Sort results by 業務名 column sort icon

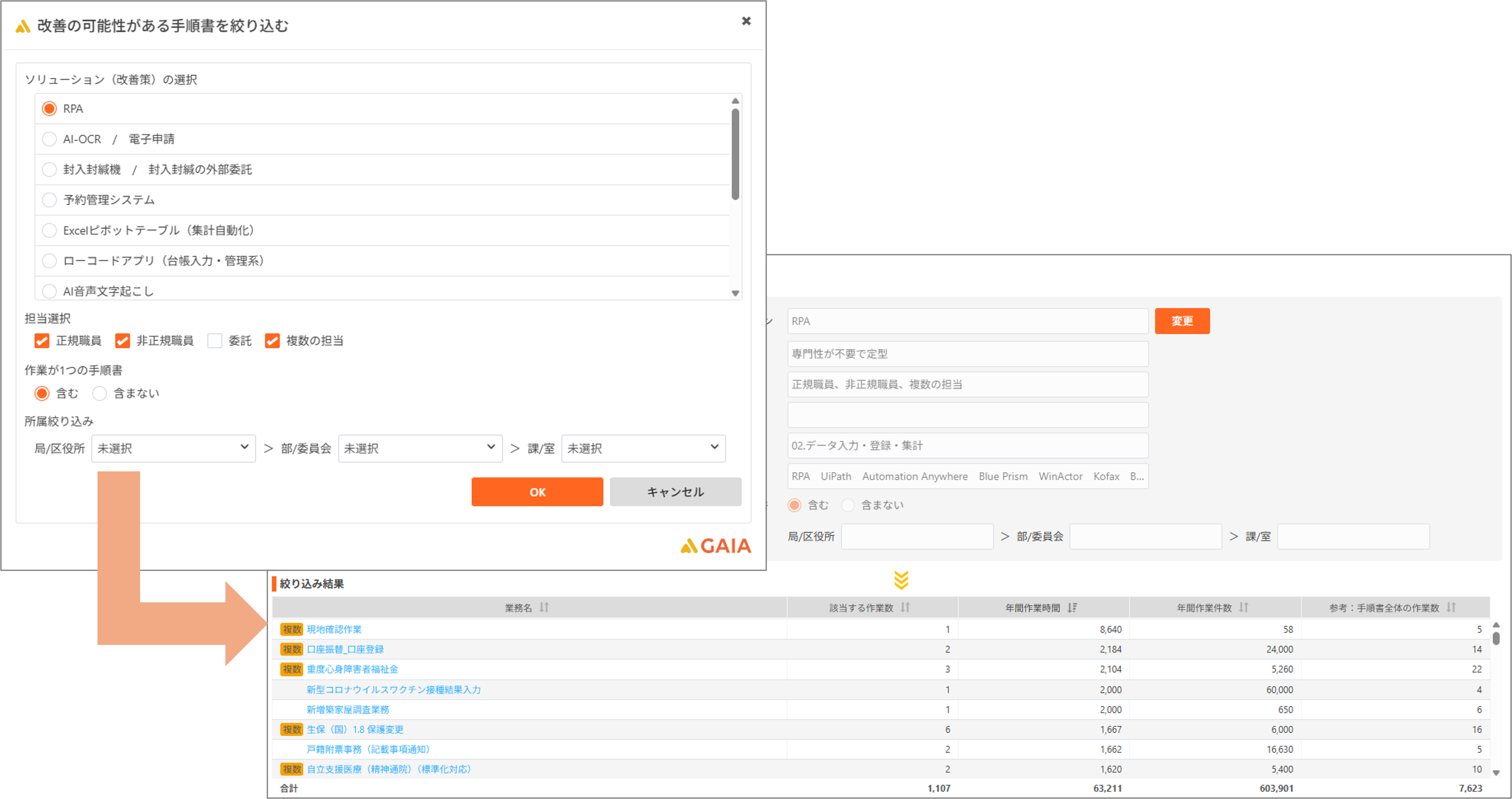click(x=544, y=607)
